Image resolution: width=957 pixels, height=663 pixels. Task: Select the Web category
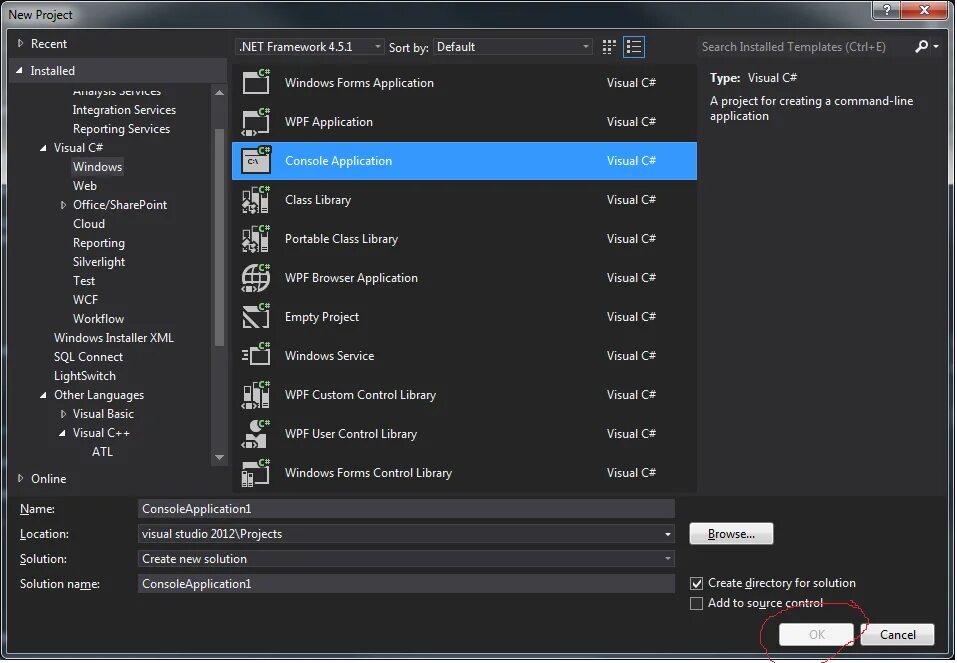pyautogui.click(x=85, y=186)
